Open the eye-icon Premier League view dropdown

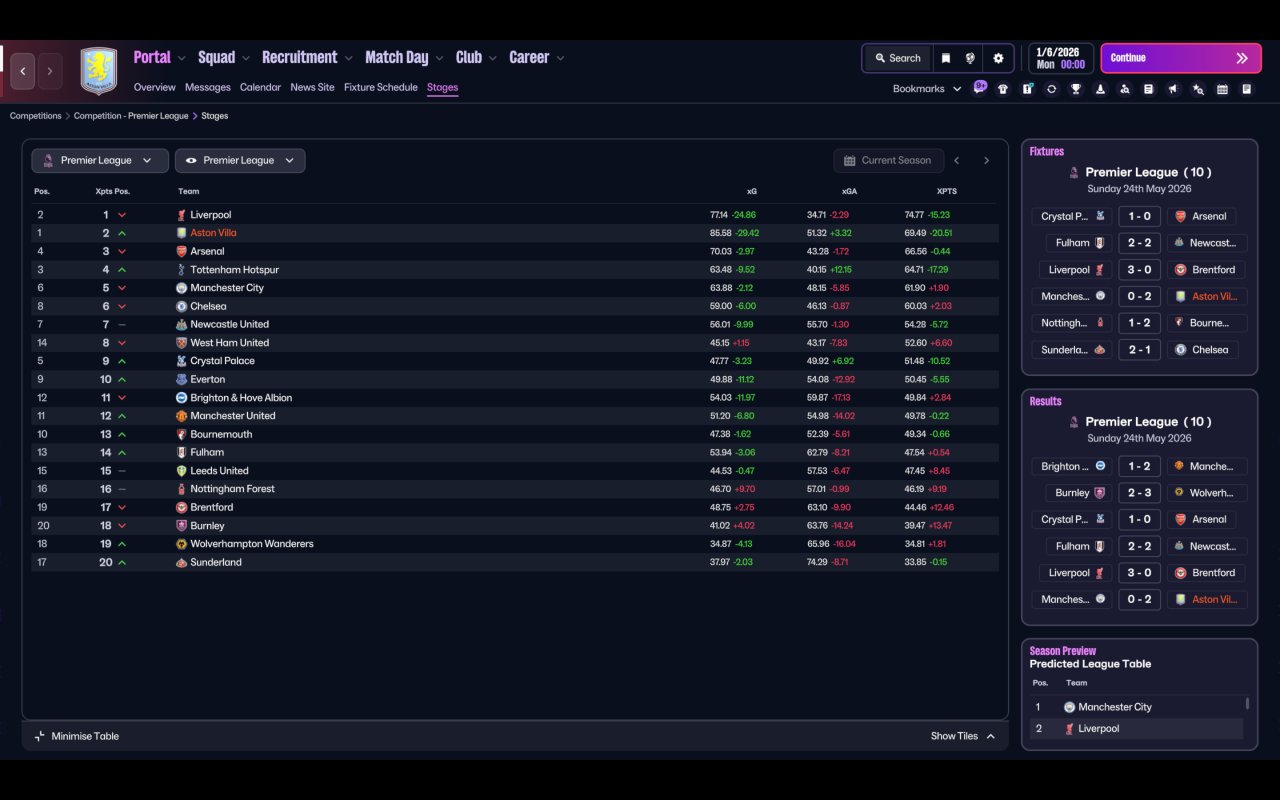240,160
